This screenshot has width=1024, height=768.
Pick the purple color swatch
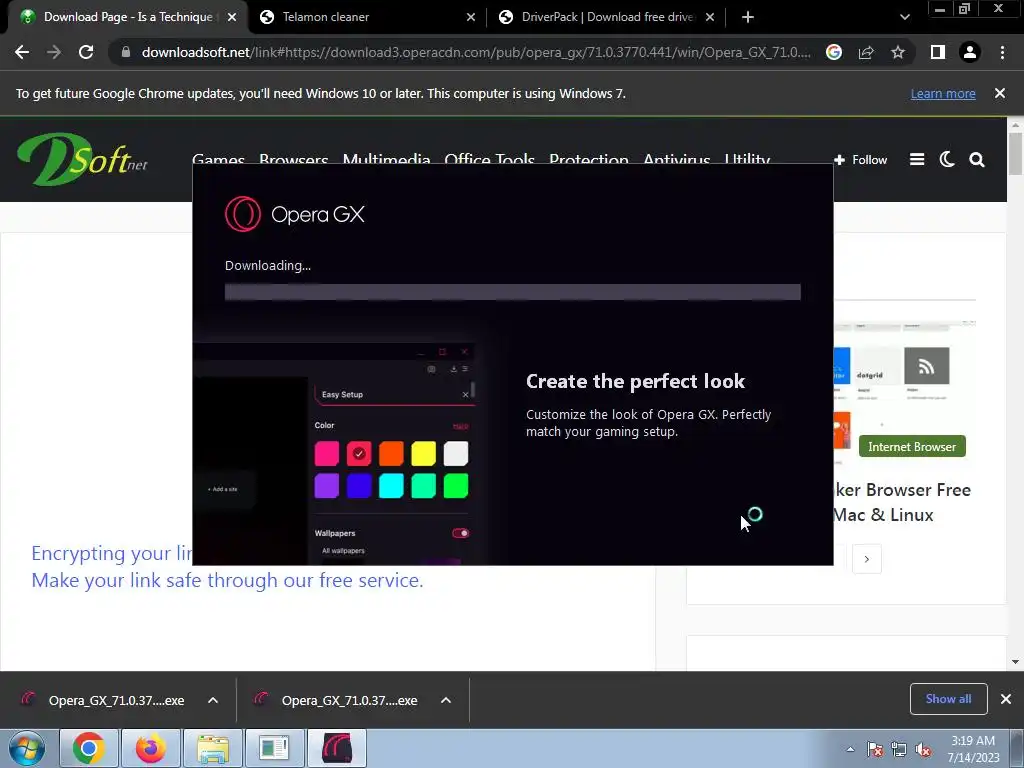pyautogui.click(x=327, y=485)
